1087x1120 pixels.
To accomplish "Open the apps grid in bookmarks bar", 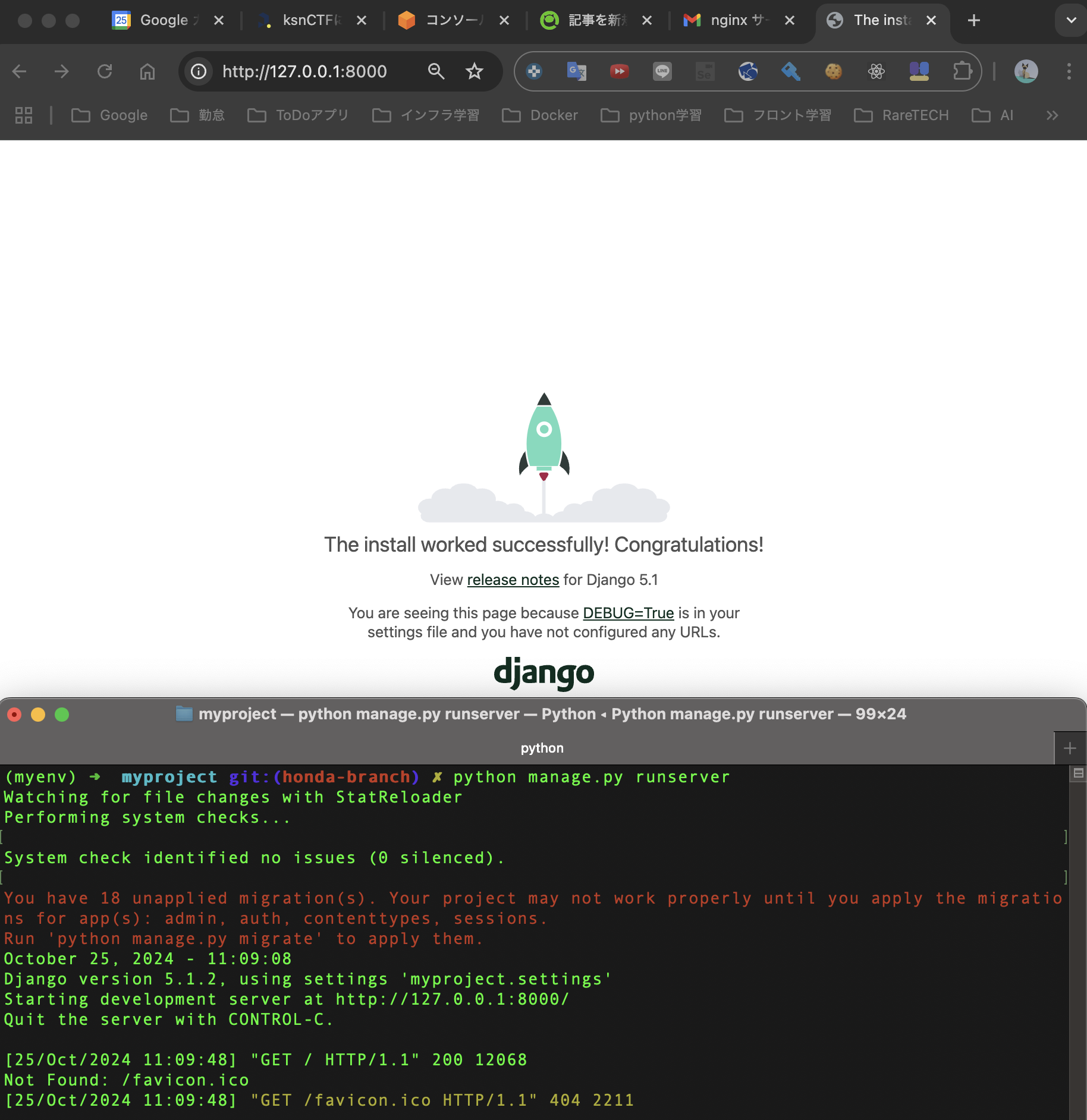I will [24, 115].
